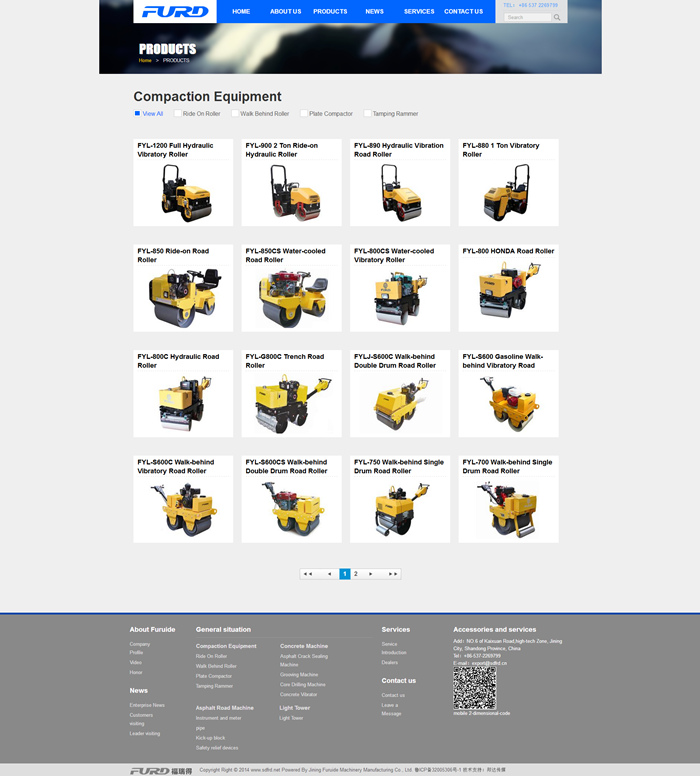Image resolution: width=700 pixels, height=776 pixels.
Task: Open FYL-S600 Gasoline Walk-behind roller image
Action: pos(509,403)
